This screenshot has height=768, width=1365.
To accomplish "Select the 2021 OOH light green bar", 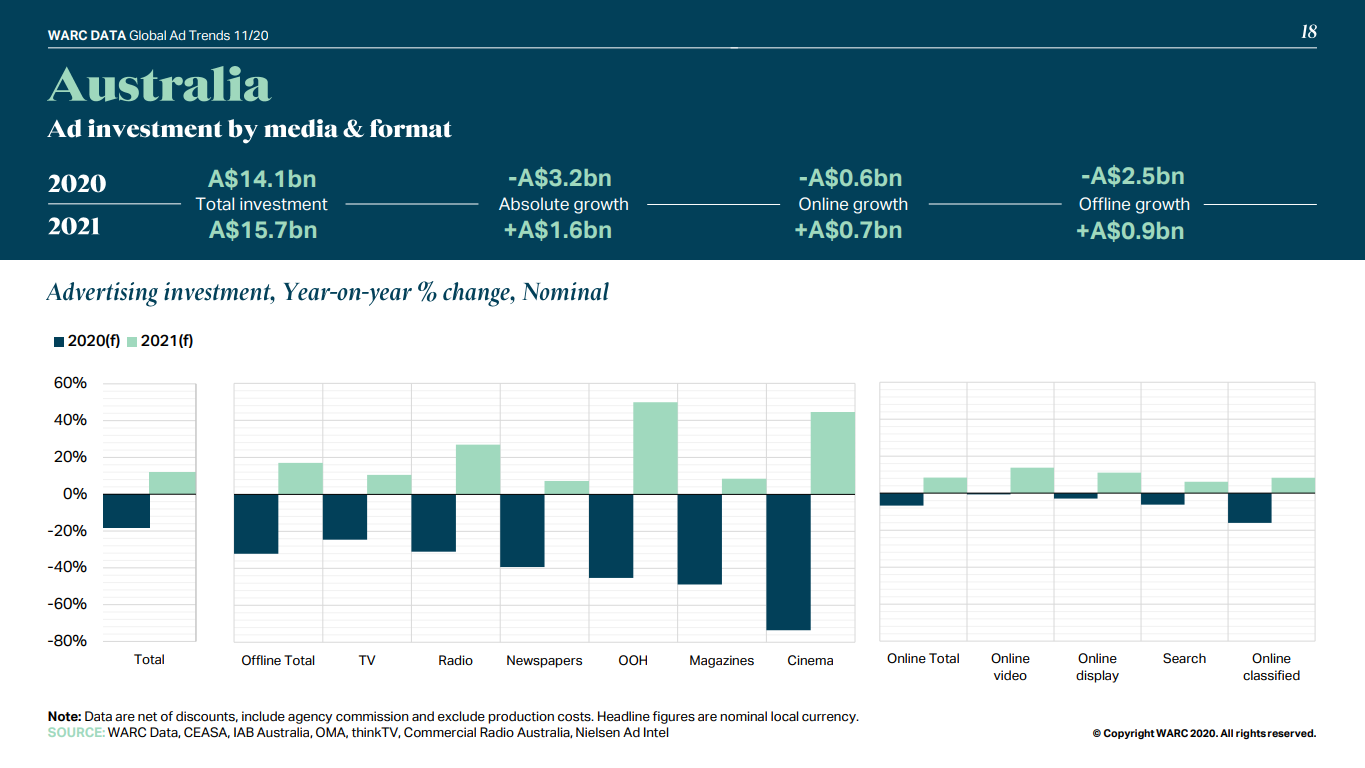I will [655, 448].
